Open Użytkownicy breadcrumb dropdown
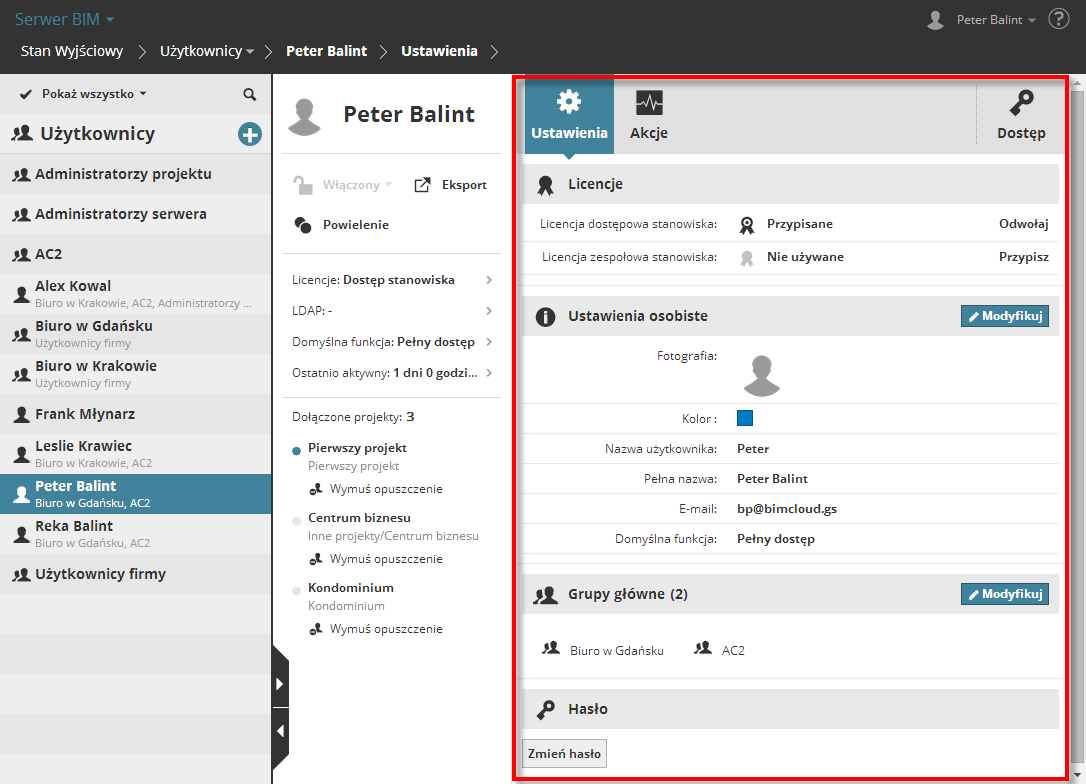 [206, 51]
